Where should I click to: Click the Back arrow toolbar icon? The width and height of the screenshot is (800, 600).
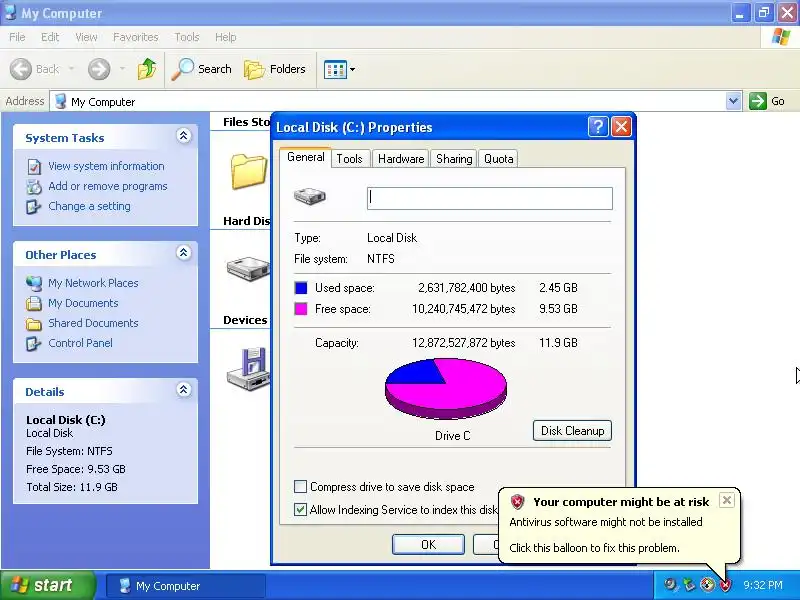[21, 69]
